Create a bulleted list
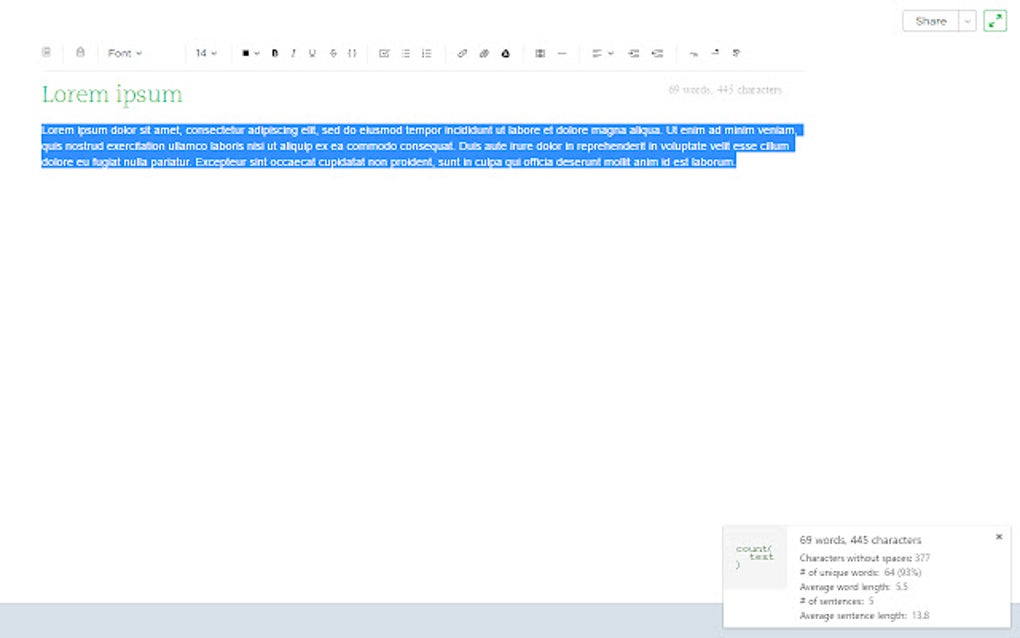The image size is (1020, 638). click(404, 53)
